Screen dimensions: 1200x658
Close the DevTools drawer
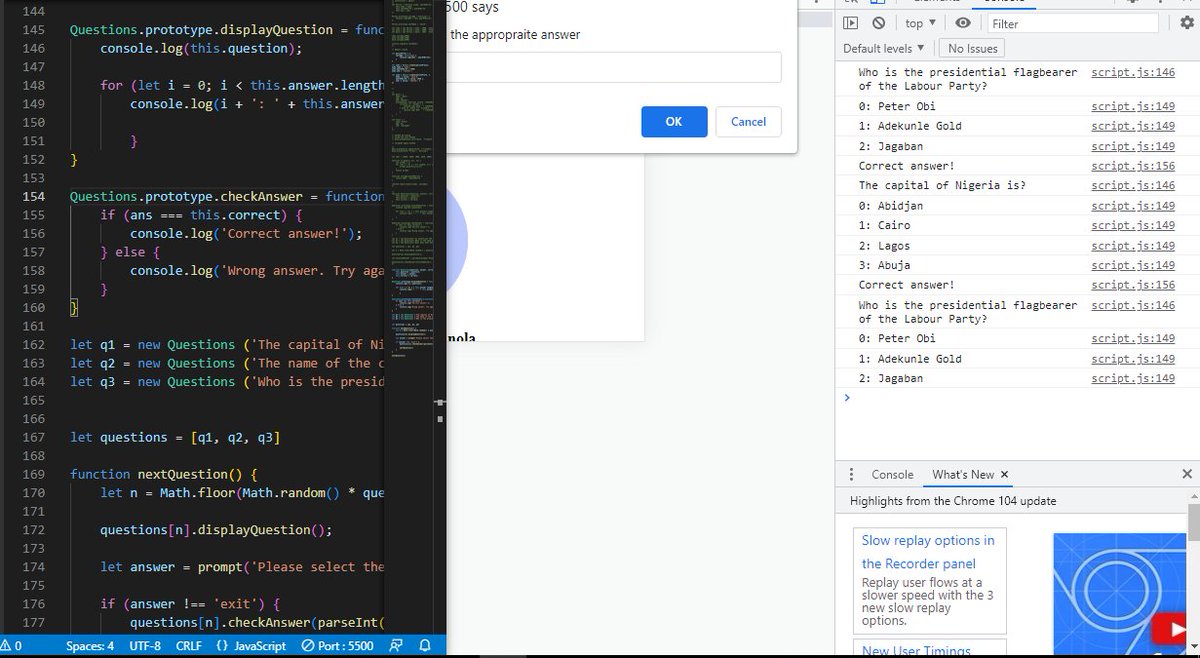[x=1187, y=474]
